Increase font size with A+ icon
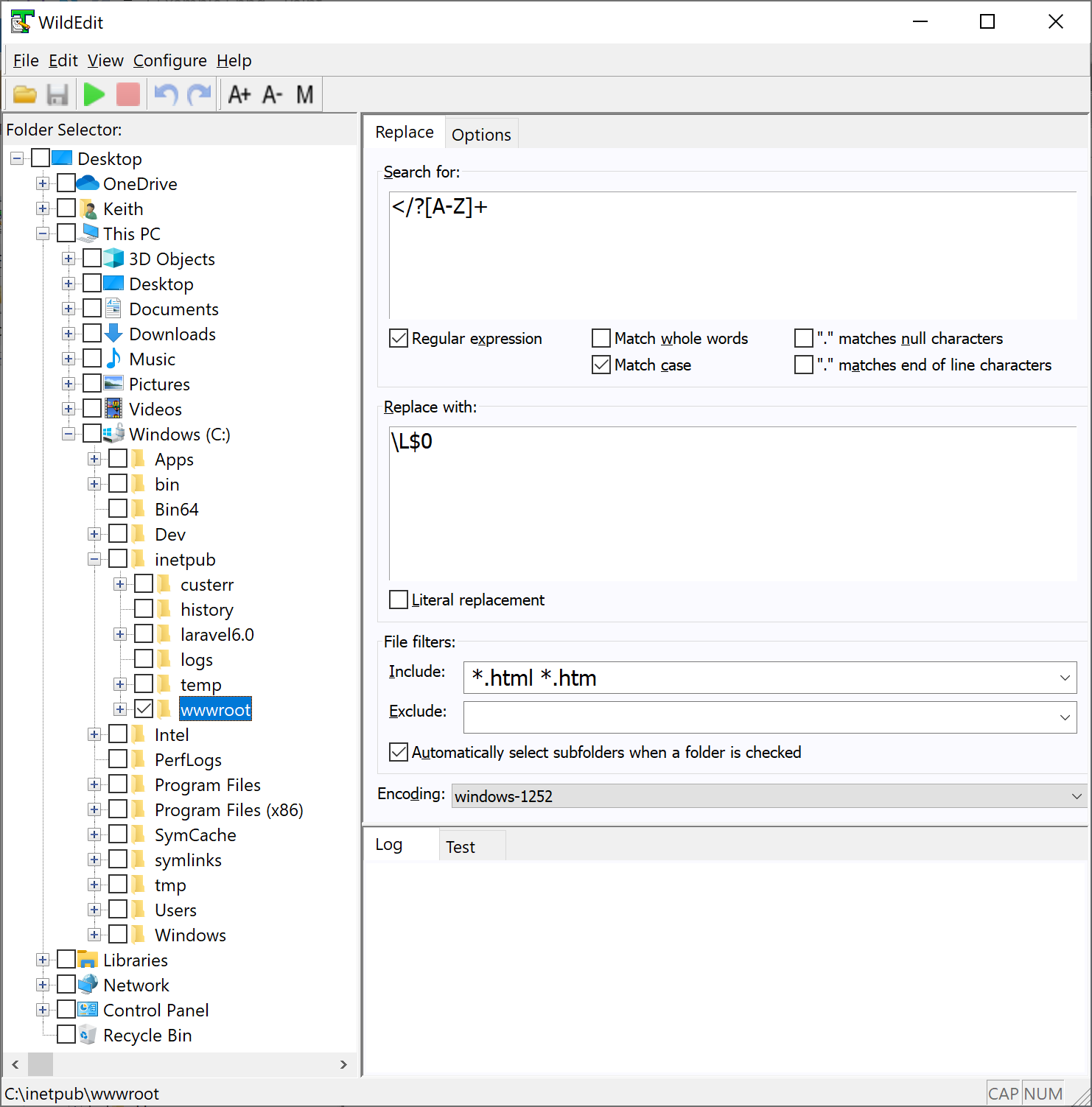Image resolution: width=1092 pixels, height=1107 pixels. 239,94
